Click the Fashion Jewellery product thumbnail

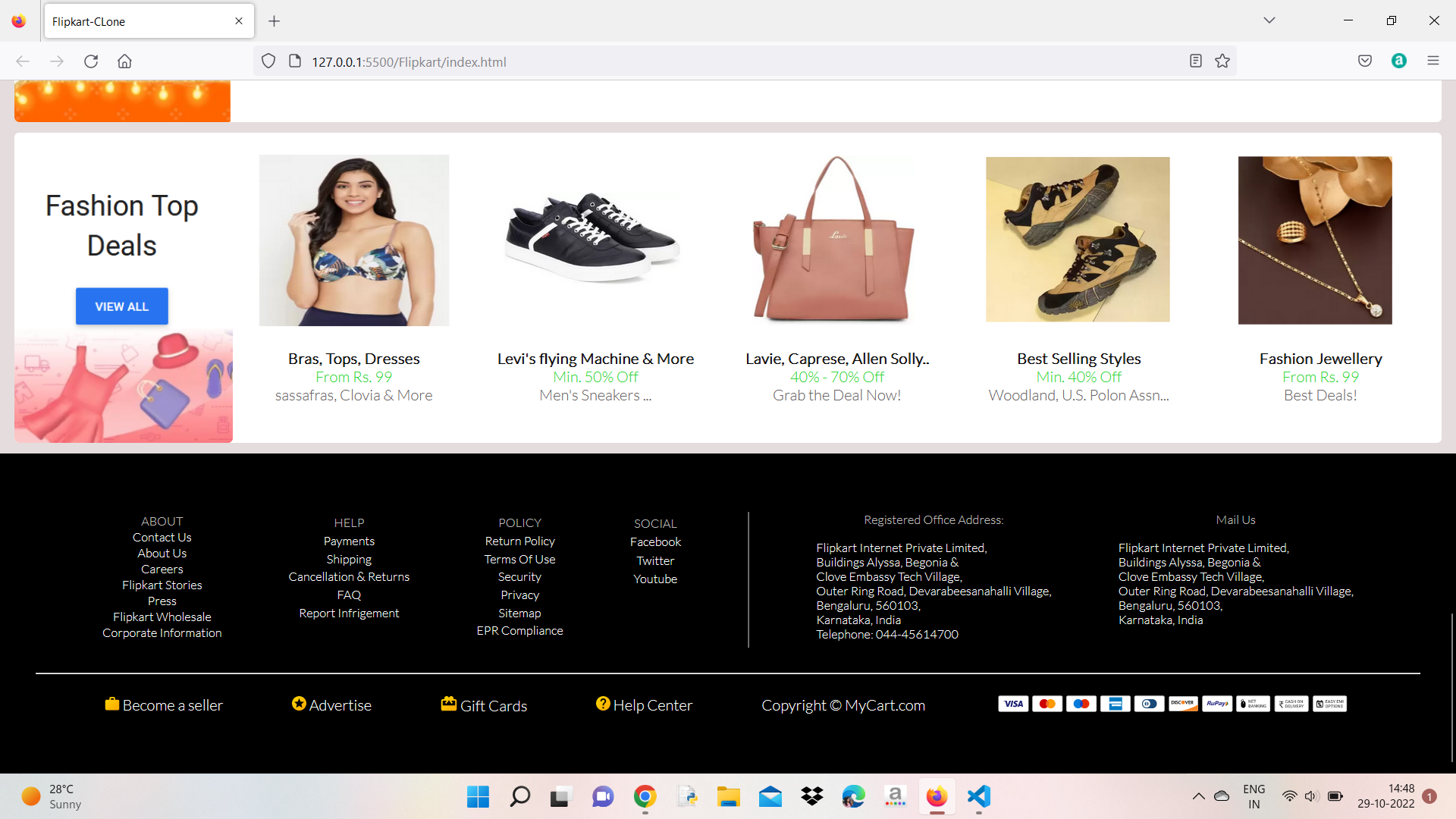click(1314, 240)
